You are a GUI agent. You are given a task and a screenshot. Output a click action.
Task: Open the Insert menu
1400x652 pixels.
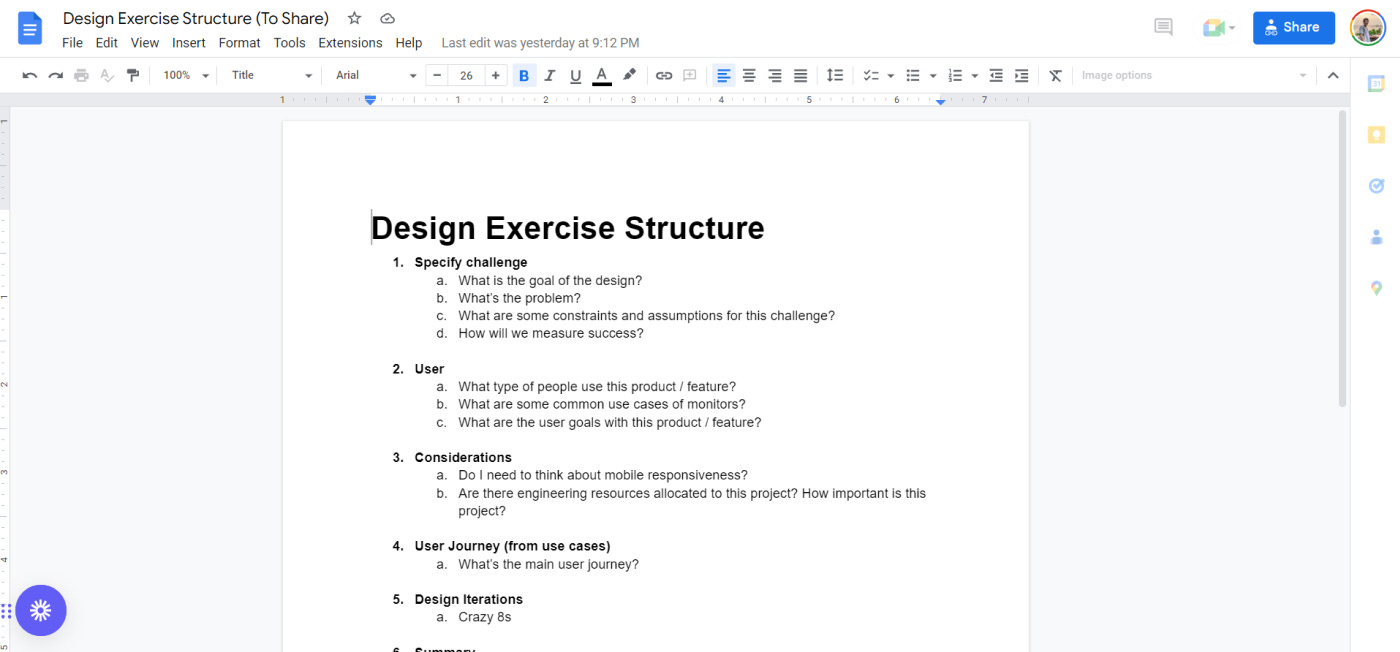pos(189,42)
